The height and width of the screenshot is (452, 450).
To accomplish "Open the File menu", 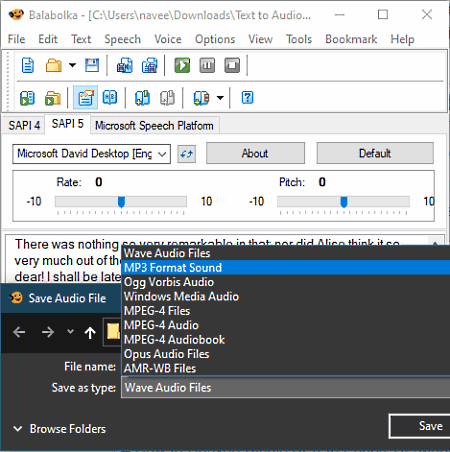I will (16, 39).
